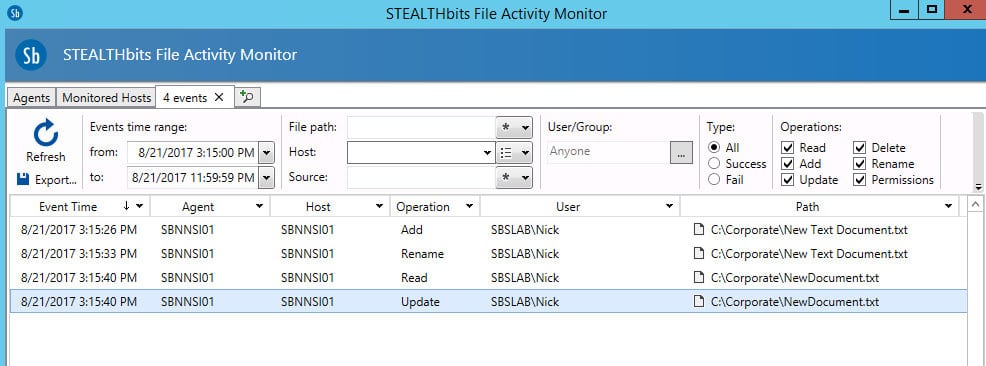
Task: Select the Success type radio button
Action: pyautogui.click(x=714, y=164)
